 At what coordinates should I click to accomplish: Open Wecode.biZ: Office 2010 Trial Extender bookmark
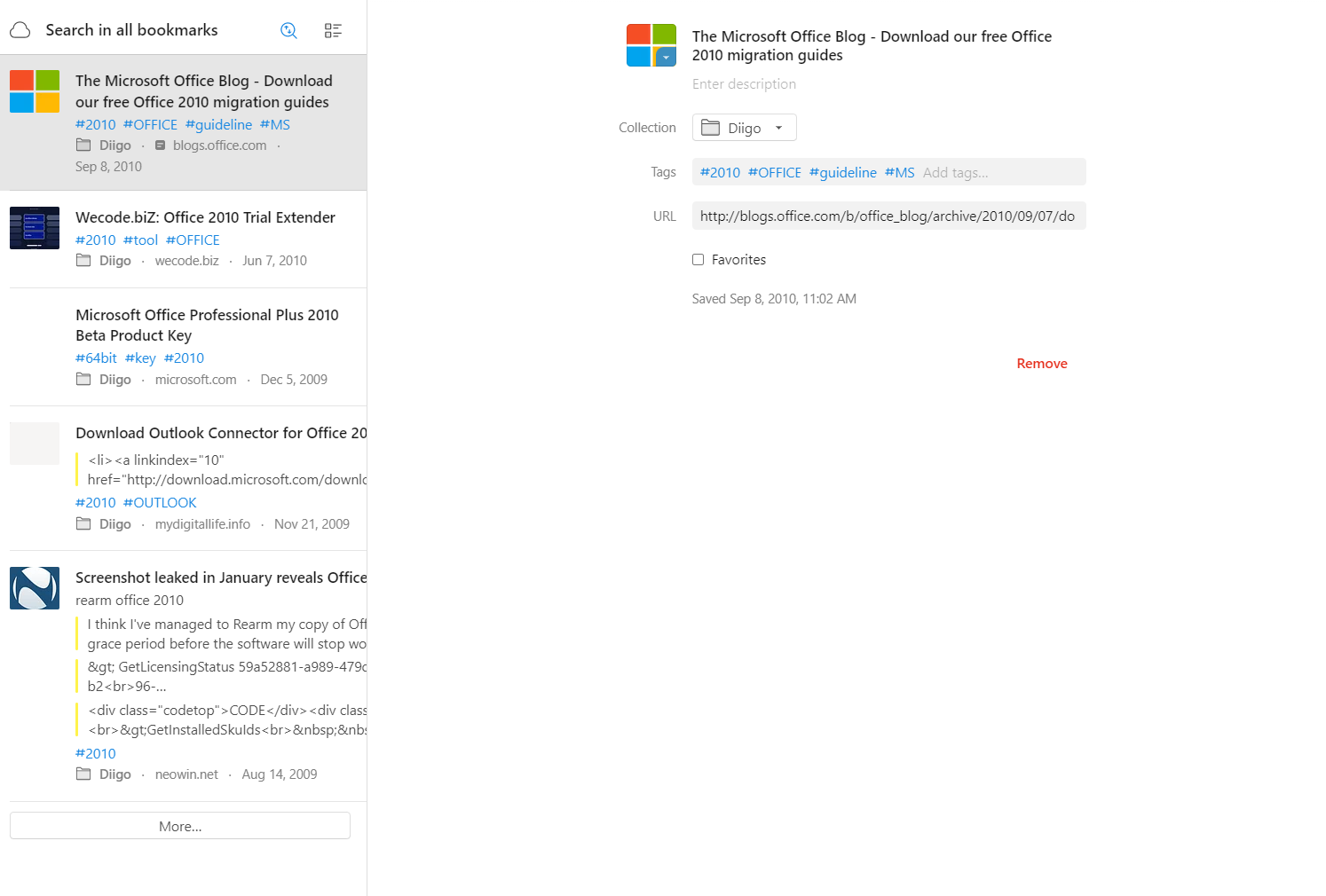coord(205,217)
